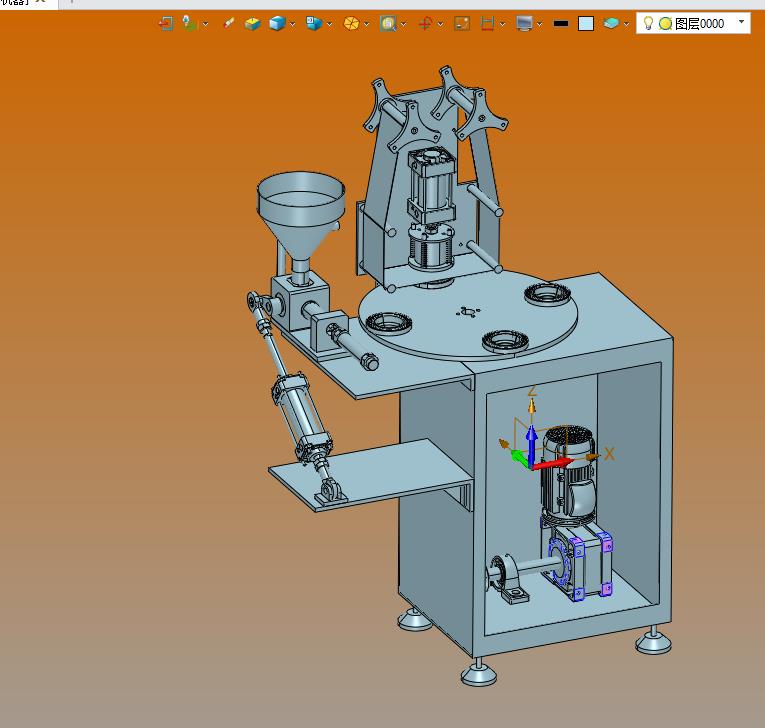This screenshot has height=728, width=765.
Task: Click the gray monitor display icon
Action: click(x=524, y=23)
